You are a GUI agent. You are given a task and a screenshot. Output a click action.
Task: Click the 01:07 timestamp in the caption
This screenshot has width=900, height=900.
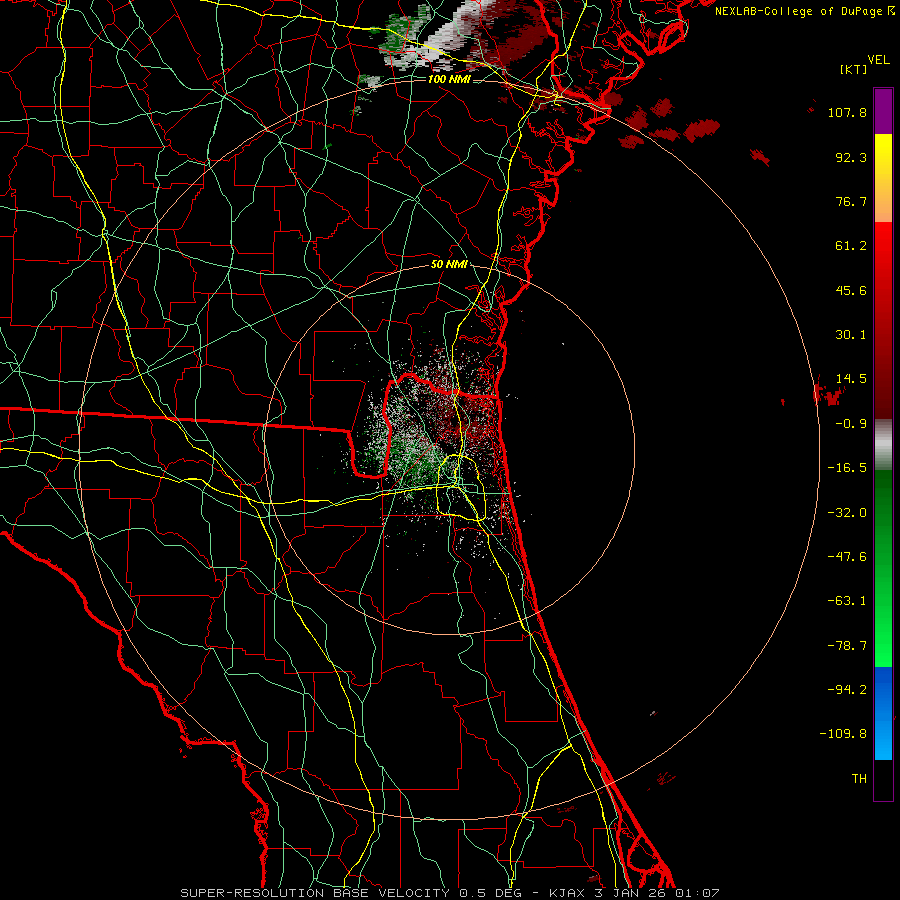[697, 893]
